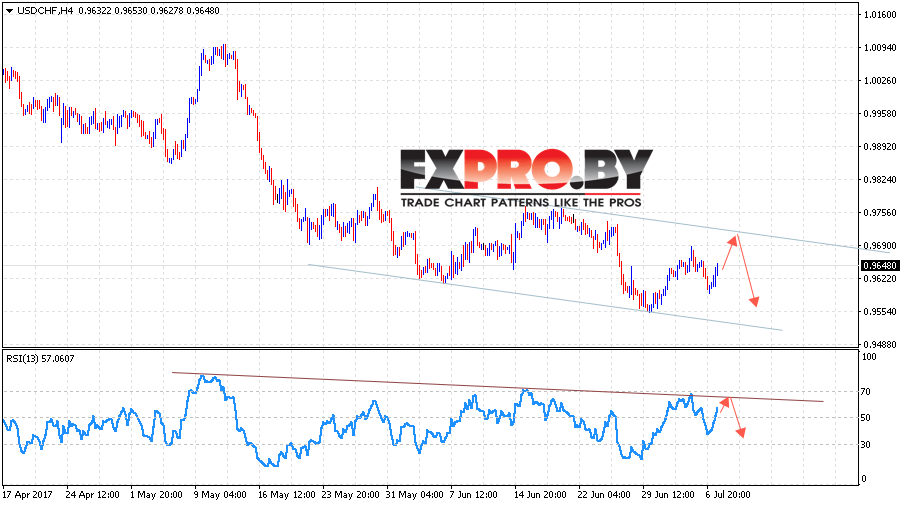901x506 pixels.
Task: Select the 1.00260 price axis label
Action: click(x=880, y=80)
